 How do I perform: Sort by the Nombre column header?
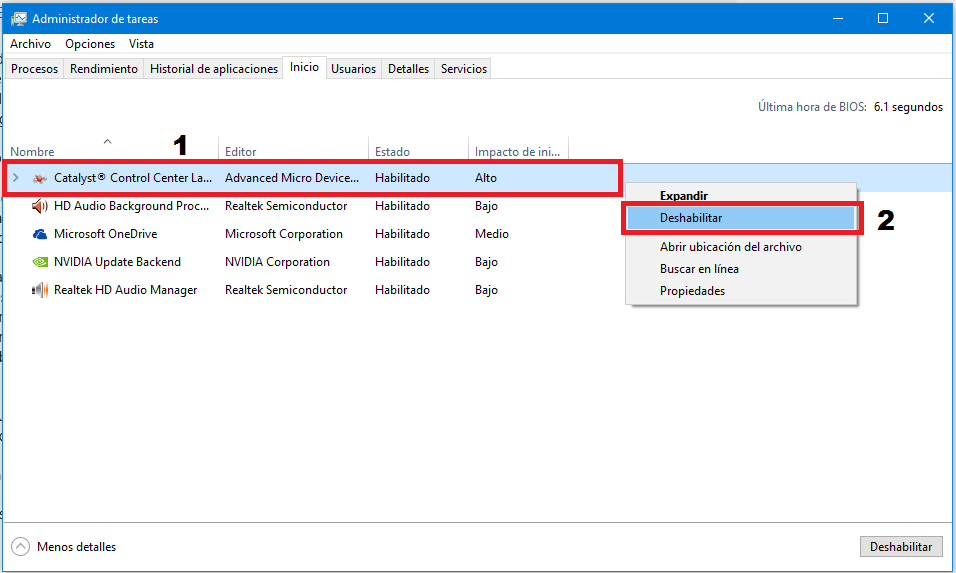[112, 151]
